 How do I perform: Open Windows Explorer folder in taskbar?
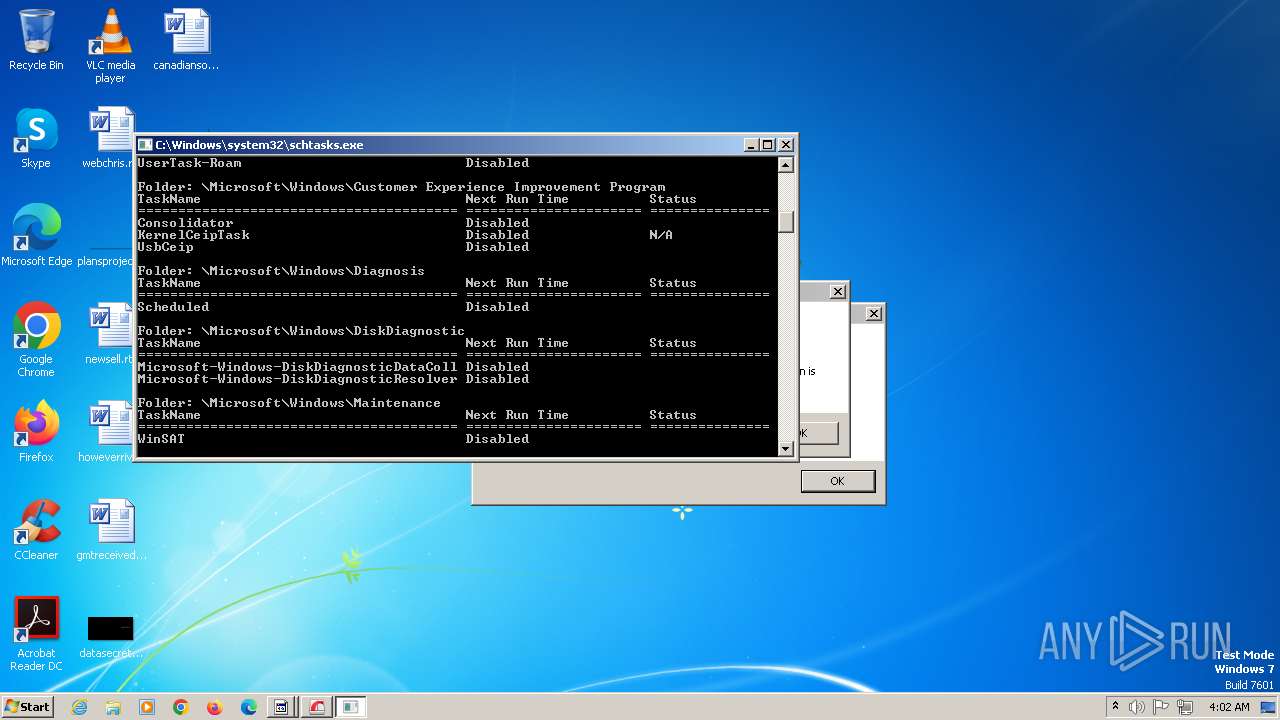(x=113, y=707)
